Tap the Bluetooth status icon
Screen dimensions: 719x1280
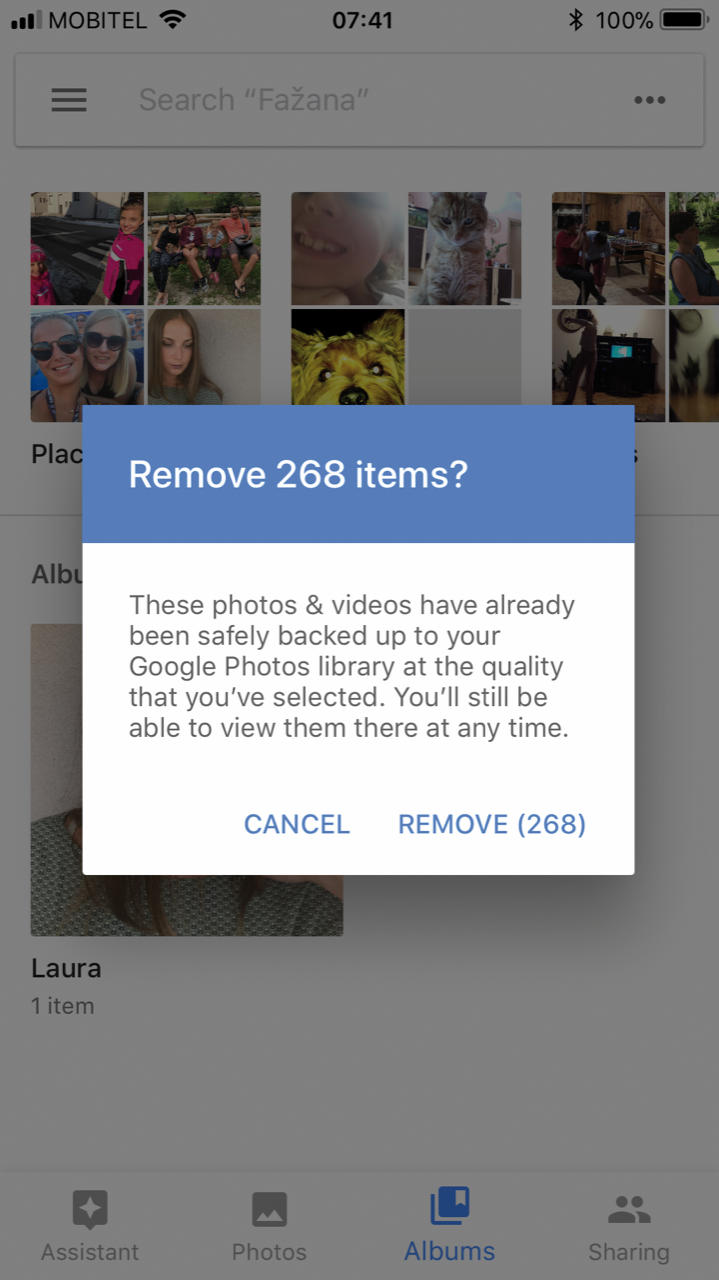tap(575, 19)
